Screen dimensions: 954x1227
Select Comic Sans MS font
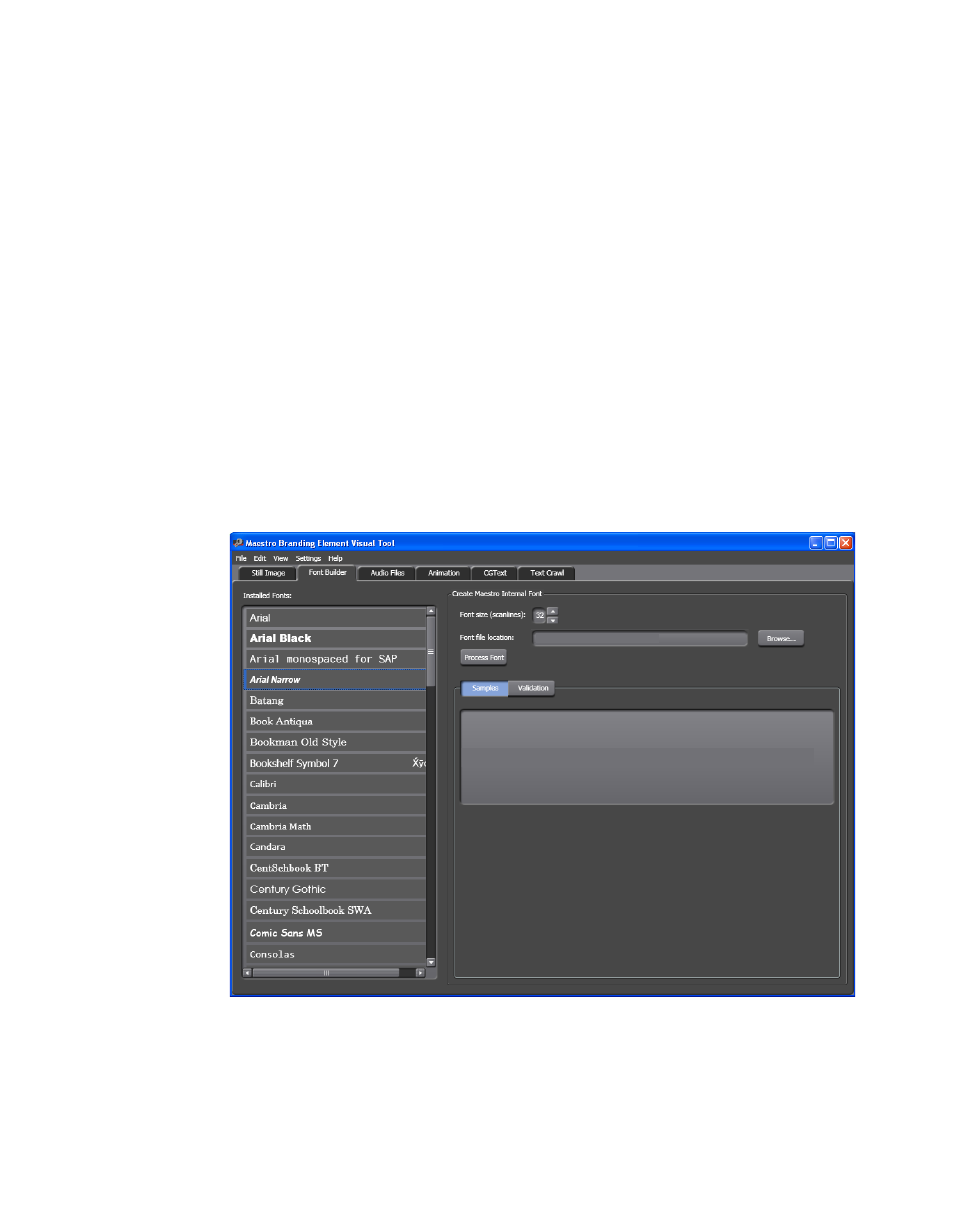pos(335,933)
